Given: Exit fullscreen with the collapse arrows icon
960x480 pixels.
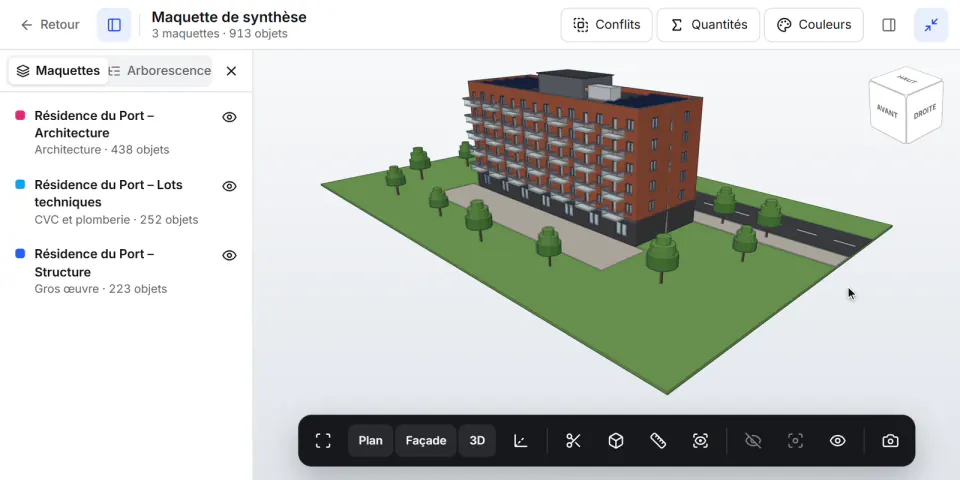Looking at the screenshot, I should 931,24.
